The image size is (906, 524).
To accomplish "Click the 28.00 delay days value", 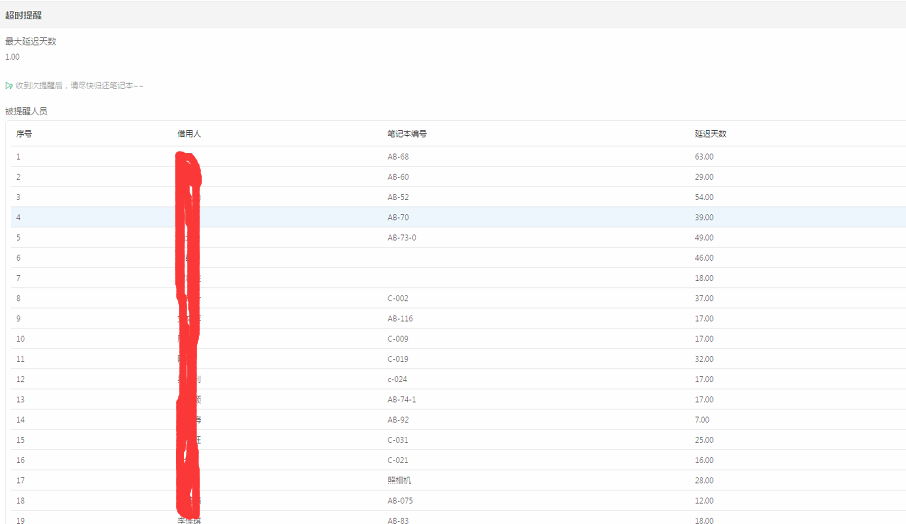I will 704,480.
